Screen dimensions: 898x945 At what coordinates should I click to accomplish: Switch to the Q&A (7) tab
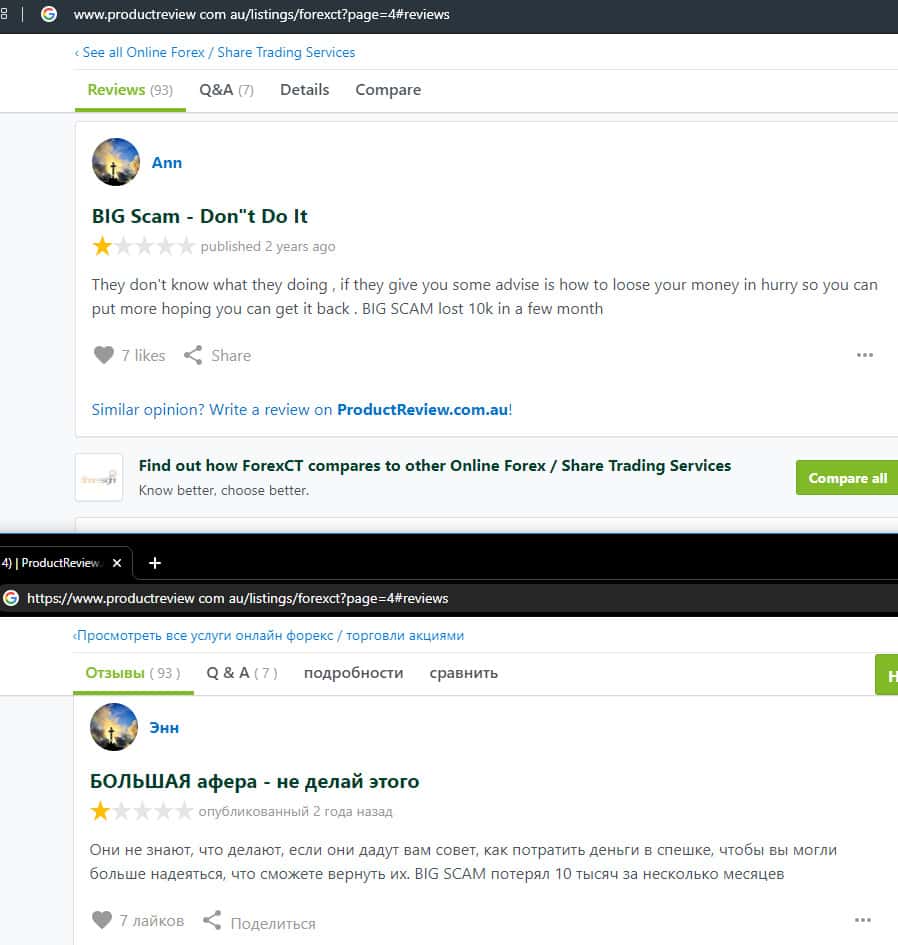[x=227, y=90]
